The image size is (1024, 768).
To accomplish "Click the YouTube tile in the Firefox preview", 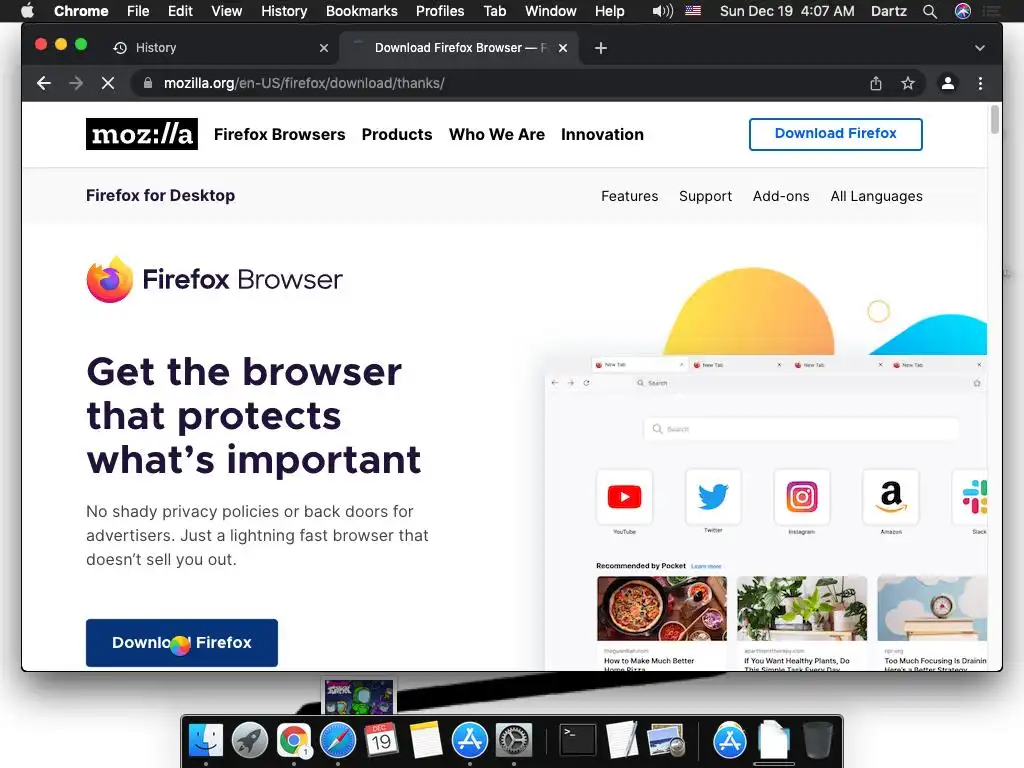I will click(624, 497).
